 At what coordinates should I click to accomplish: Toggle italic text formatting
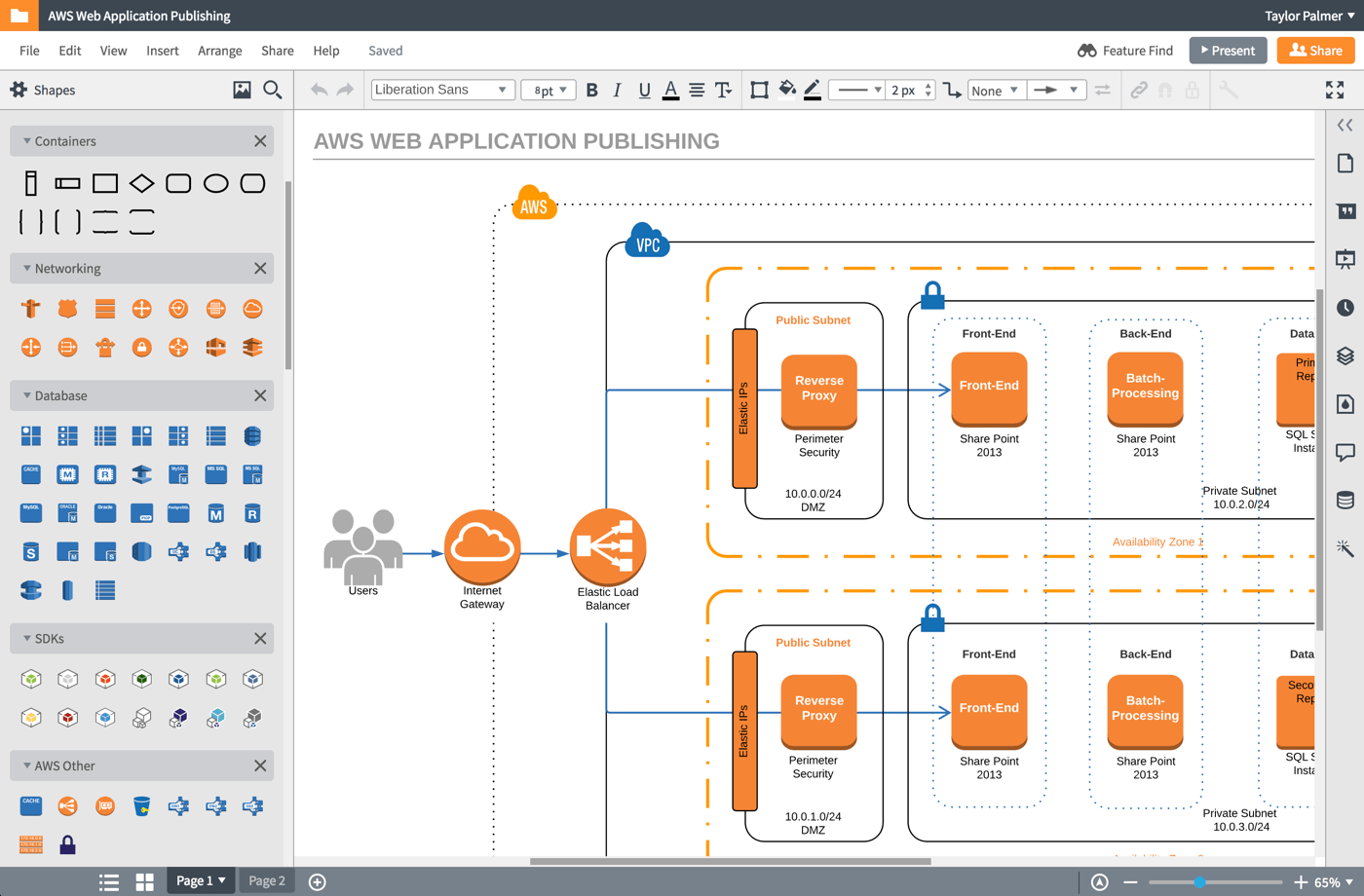pos(617,90)
